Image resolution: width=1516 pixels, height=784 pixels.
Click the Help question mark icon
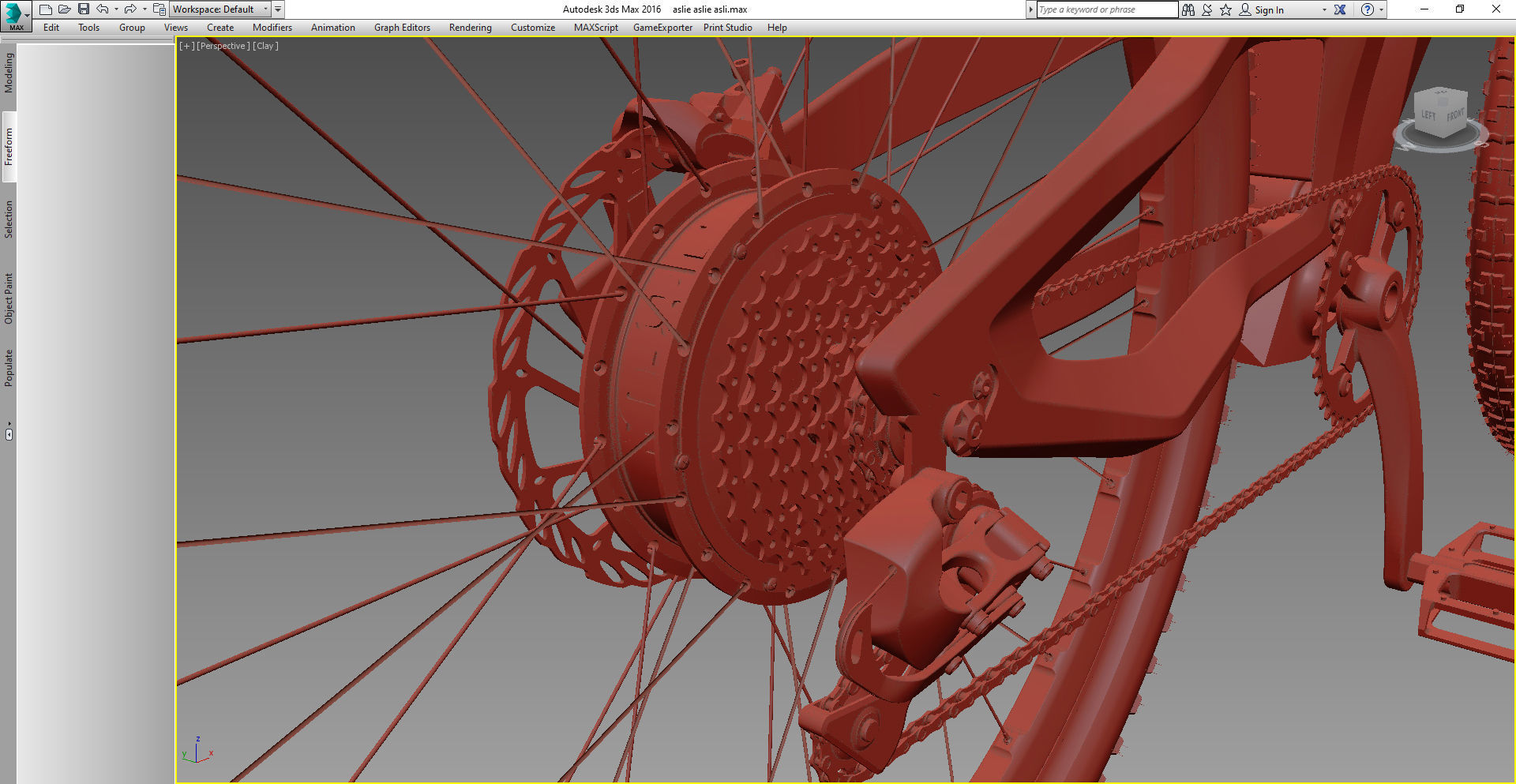pyautogui.click(x=1368, y=9)
